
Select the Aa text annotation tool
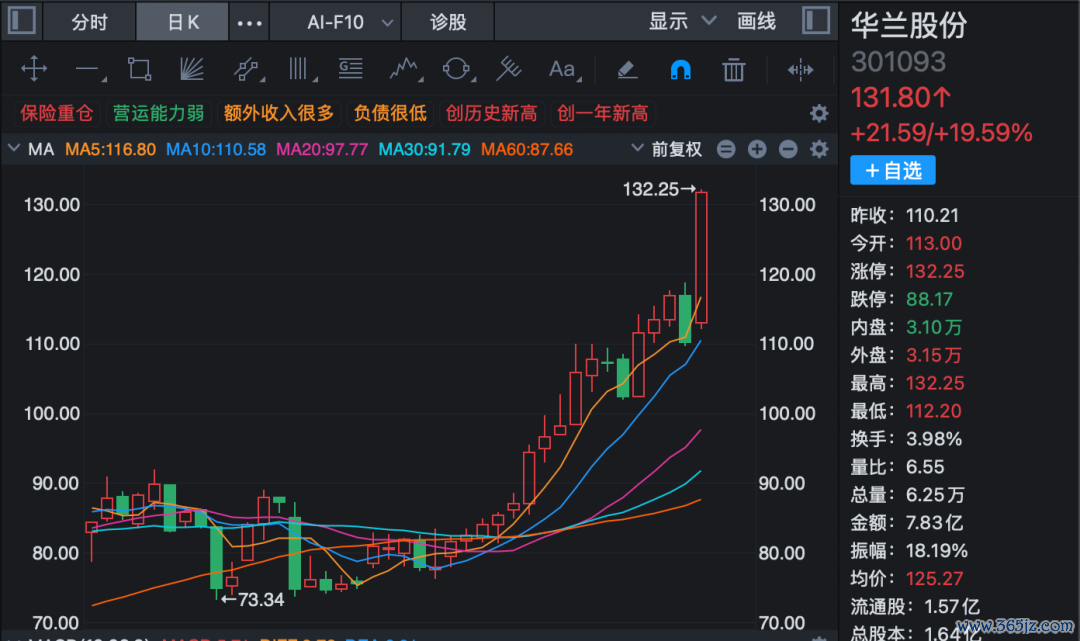point(563,70)
